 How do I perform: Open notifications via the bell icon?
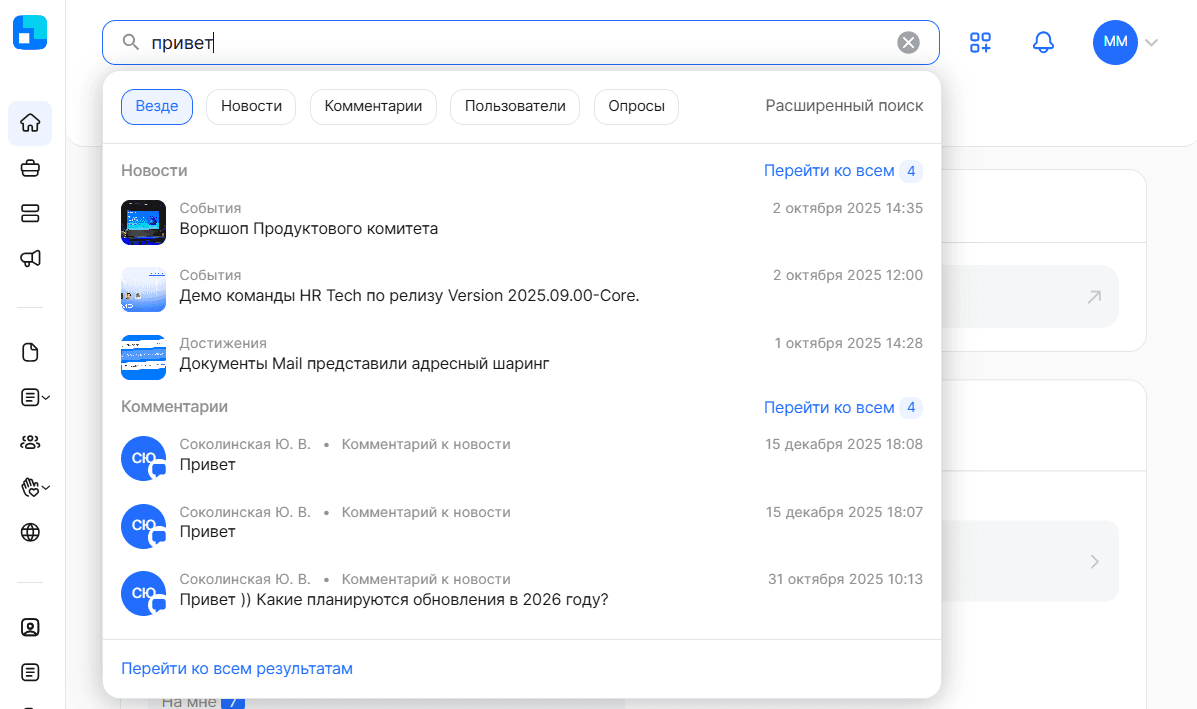click(x=1043, y=42)
